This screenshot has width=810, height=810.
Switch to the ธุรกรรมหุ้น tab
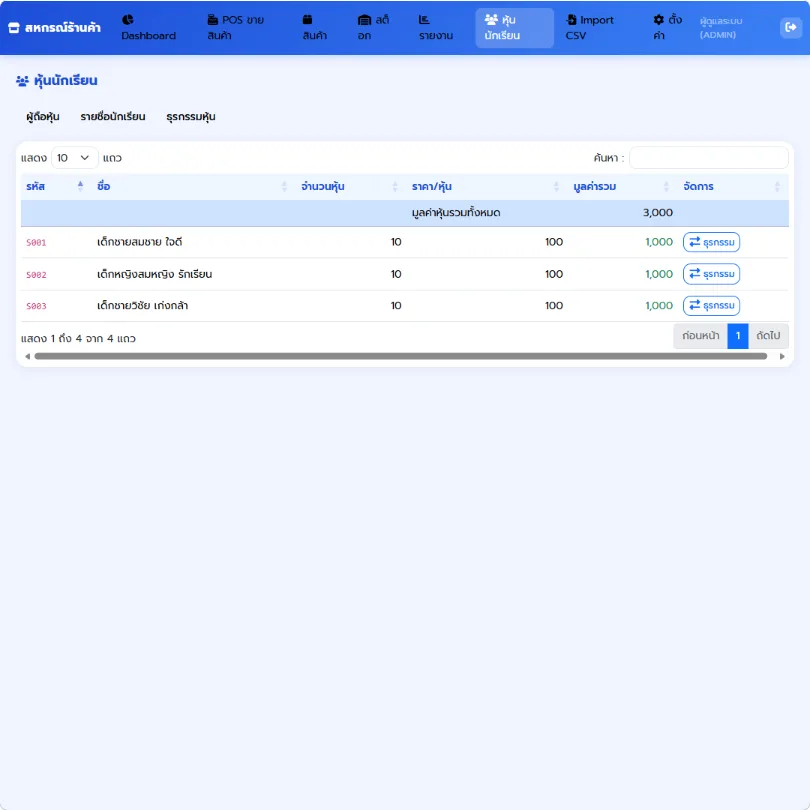click(x=191, y=117)
